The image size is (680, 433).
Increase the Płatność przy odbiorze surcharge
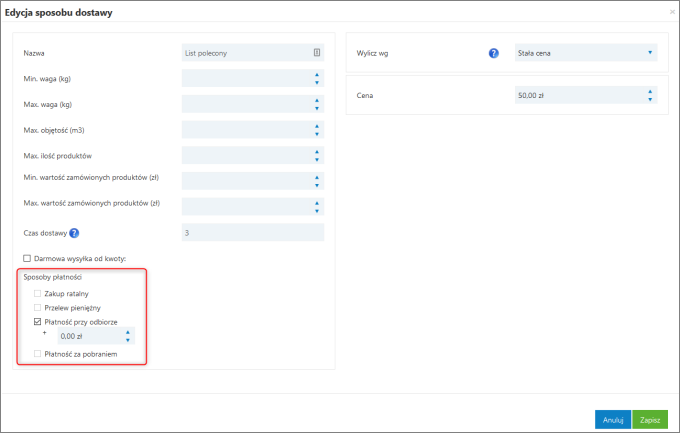[x=128, y=332]
